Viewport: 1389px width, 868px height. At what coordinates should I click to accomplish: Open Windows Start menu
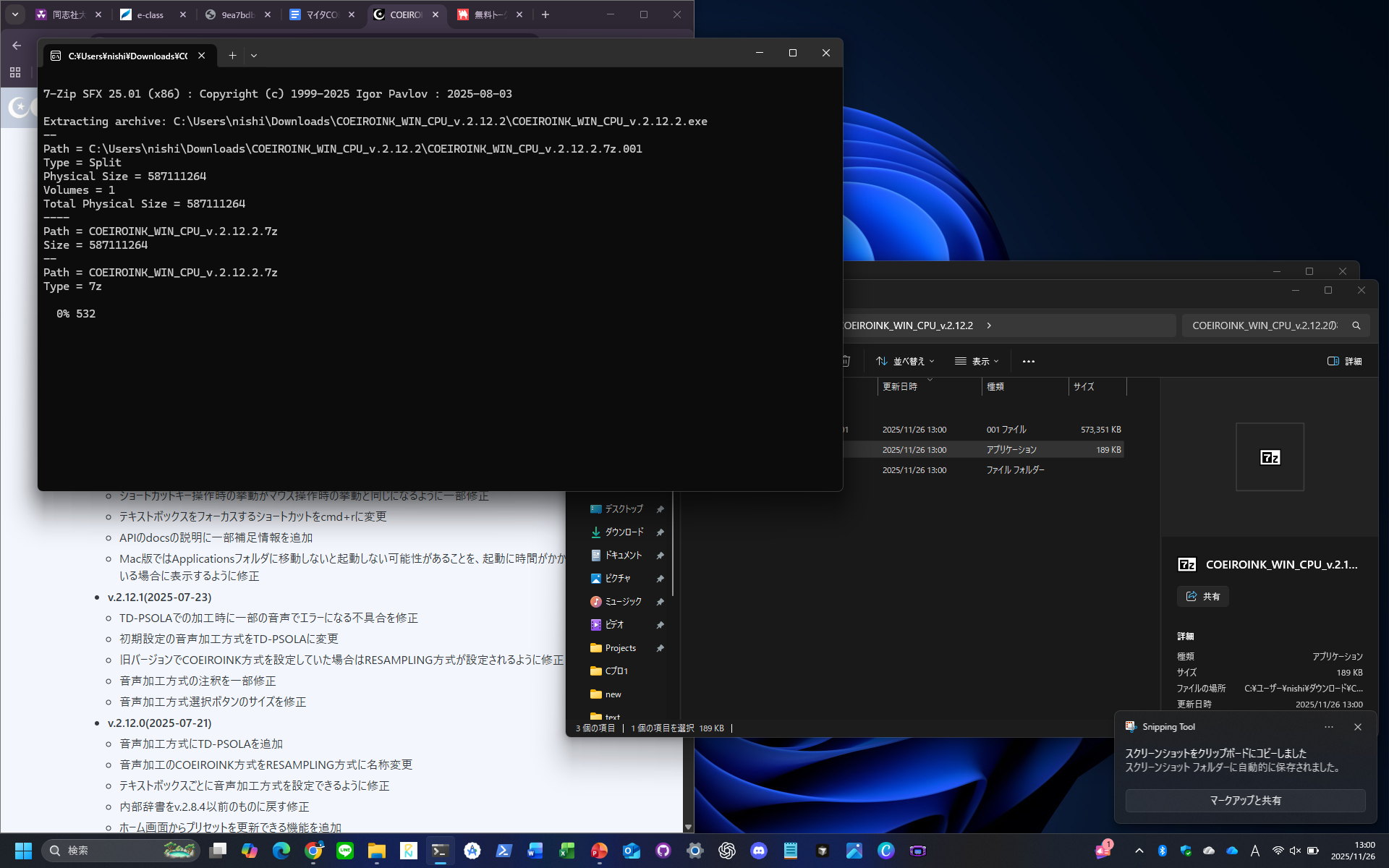(x=23, y=851)
